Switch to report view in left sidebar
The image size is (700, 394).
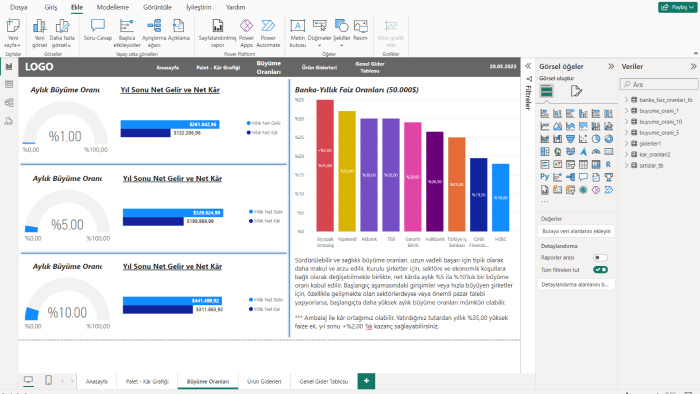click(x=9, y=66)
